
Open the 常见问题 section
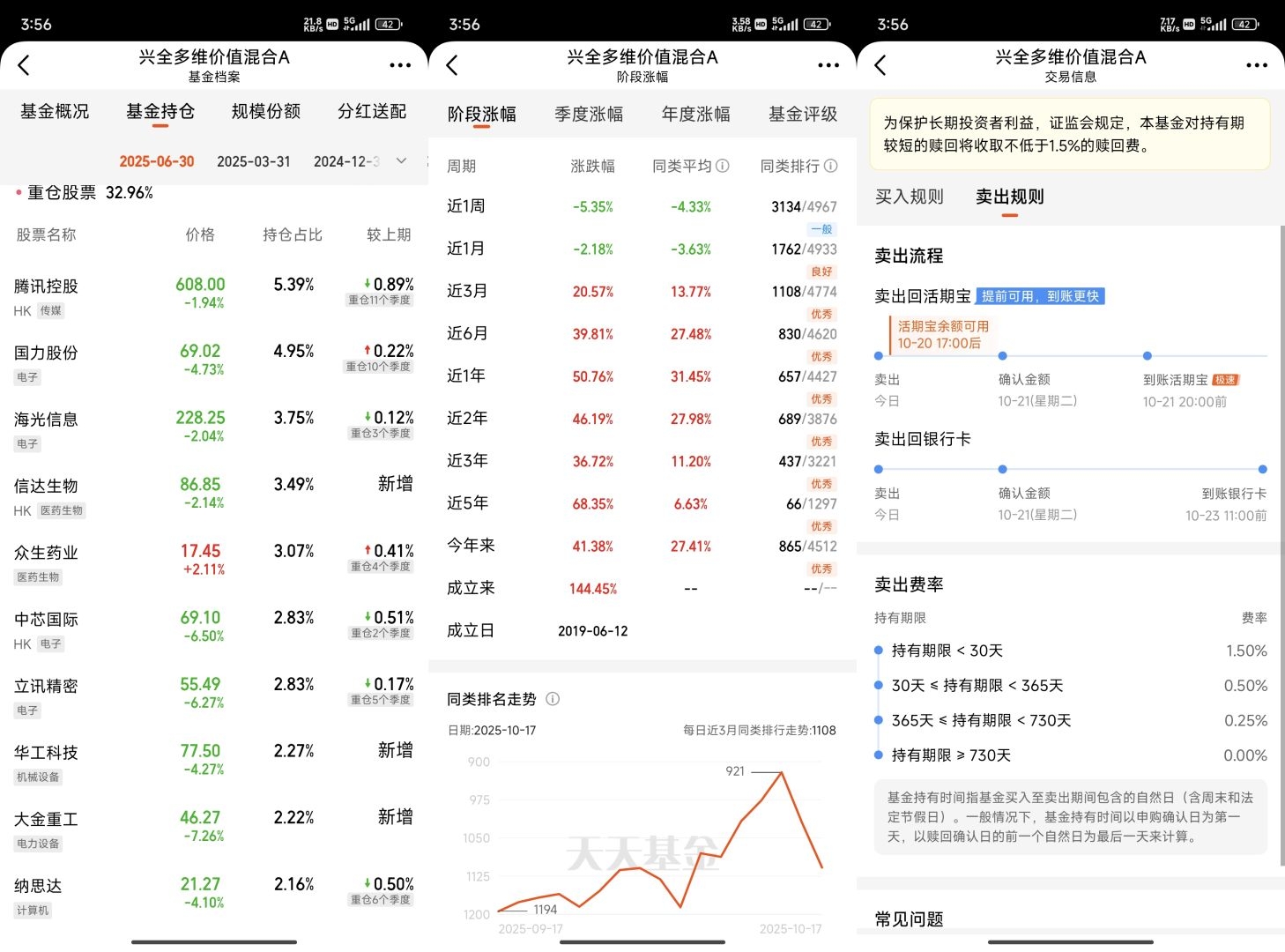[909, 919]
